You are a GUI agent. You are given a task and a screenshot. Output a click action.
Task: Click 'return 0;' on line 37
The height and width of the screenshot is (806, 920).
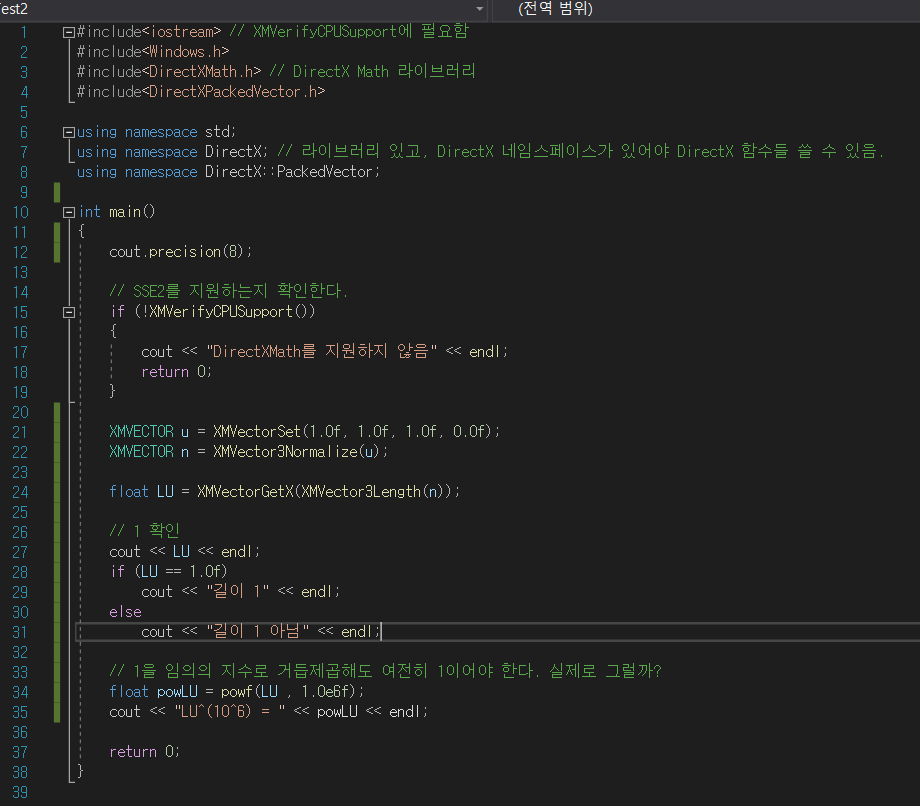click(144, 752)
